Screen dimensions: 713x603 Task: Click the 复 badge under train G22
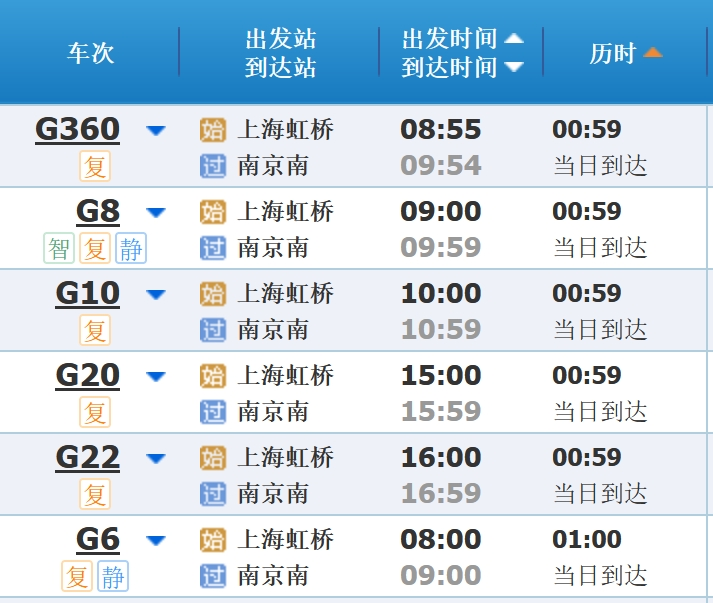(x=95, y=494)
